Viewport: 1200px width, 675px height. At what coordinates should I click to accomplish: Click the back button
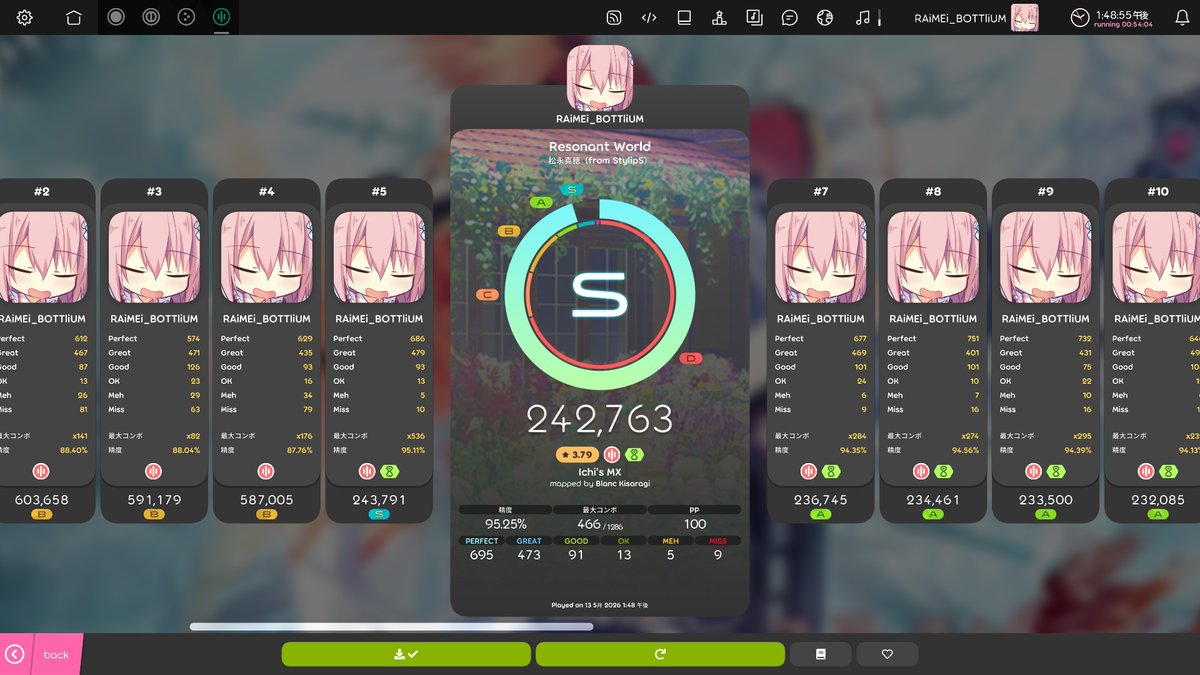tap(40, 654)
